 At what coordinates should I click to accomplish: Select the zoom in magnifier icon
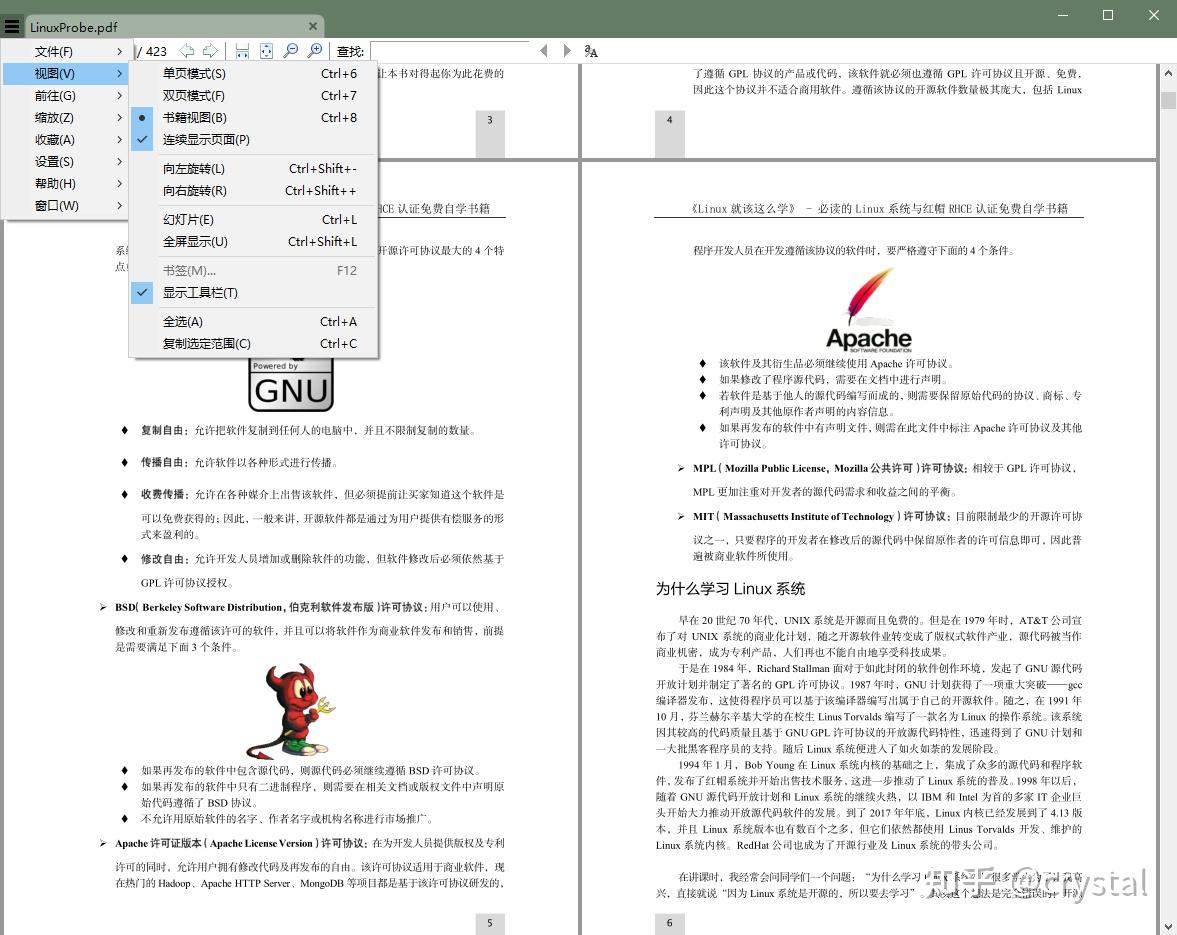tap(316, 51)
